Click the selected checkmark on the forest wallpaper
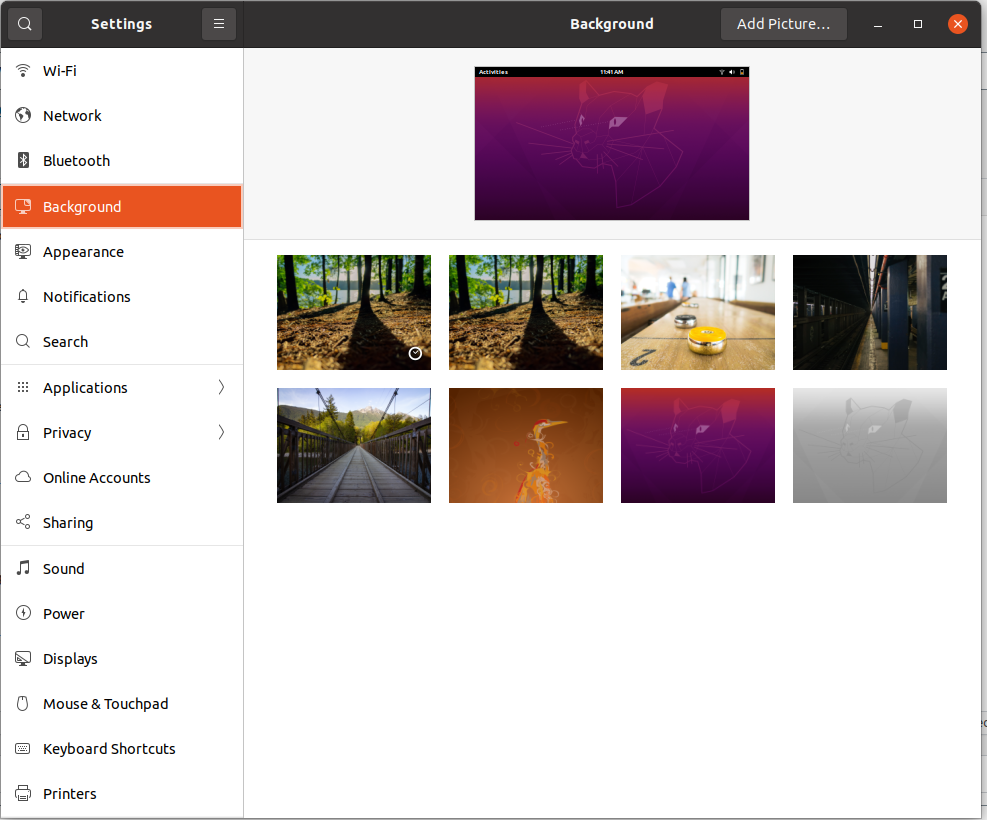Screen dimensions: 987x820 click(416, 353)
